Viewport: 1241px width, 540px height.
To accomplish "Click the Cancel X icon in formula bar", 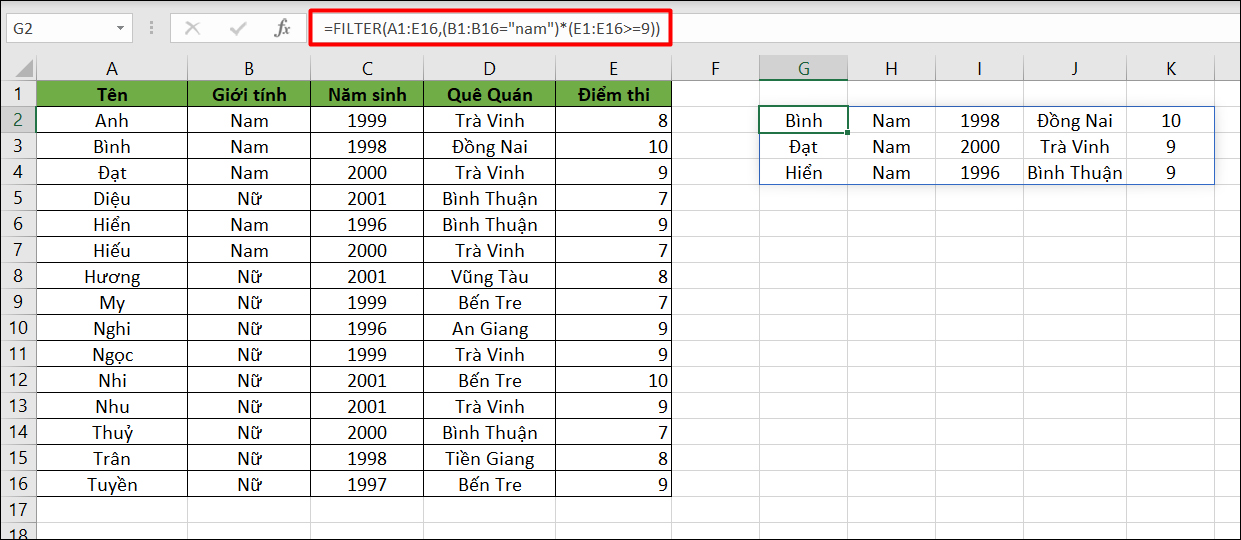I will click(x=192, y=28).
